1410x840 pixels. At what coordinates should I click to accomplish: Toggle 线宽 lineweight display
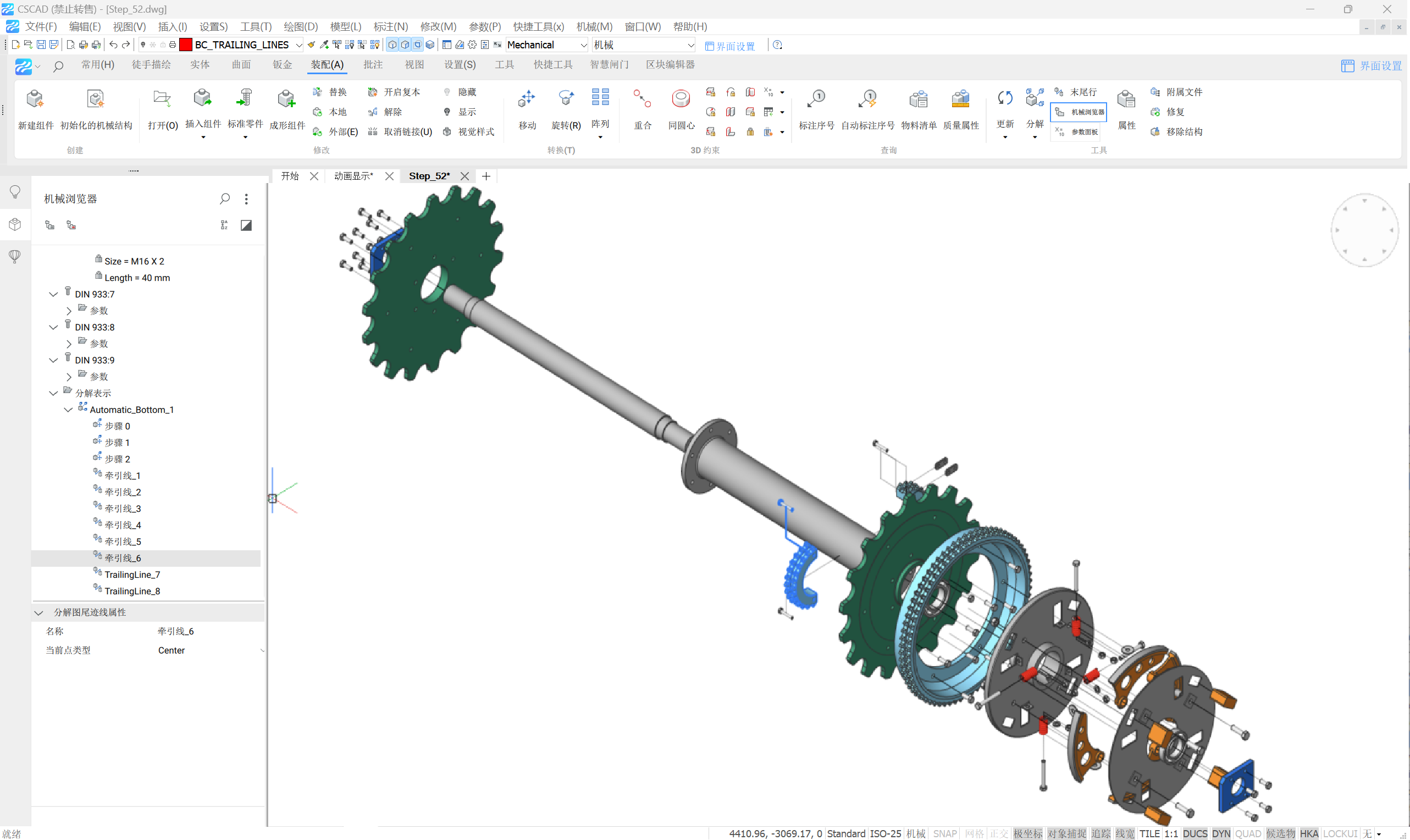point(1125,834)
